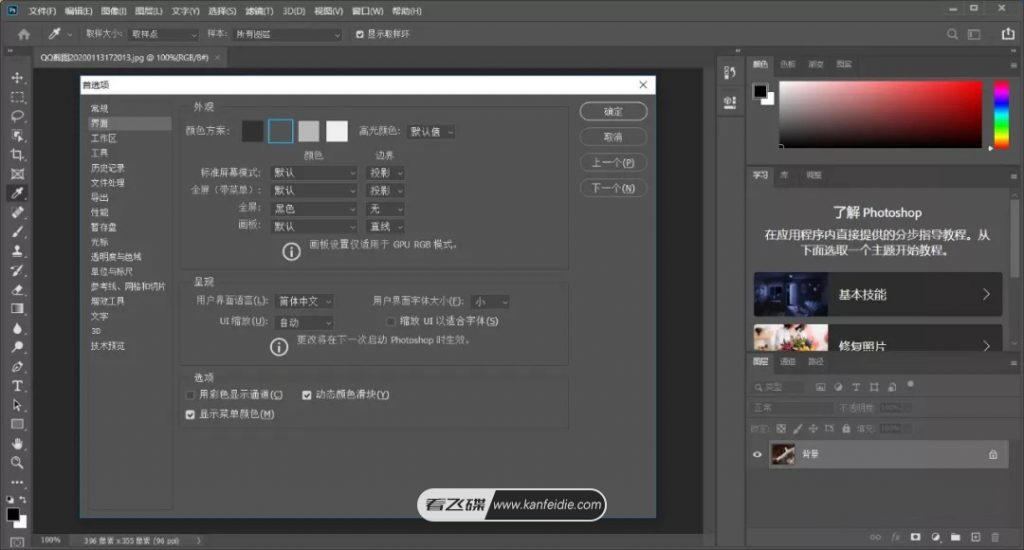Image resolution: width=1024 pixels, height=550 pixels.
Task: Open 基本技能 tutorial card
Action: [x=878, y=295]
